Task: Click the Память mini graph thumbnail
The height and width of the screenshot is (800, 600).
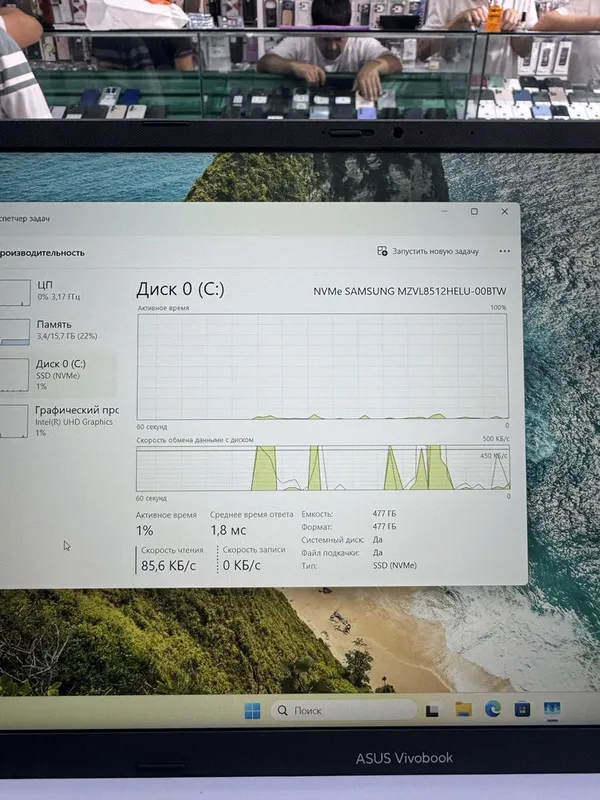Action: click(14, 332)
